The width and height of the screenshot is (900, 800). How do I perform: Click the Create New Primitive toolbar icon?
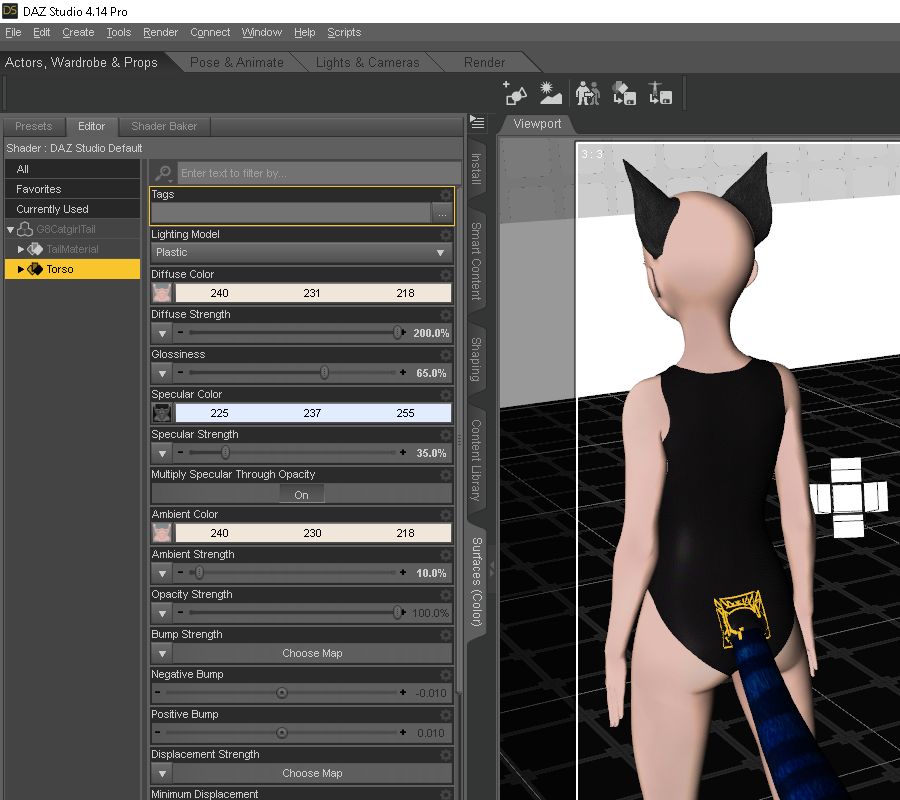[515, 93]
